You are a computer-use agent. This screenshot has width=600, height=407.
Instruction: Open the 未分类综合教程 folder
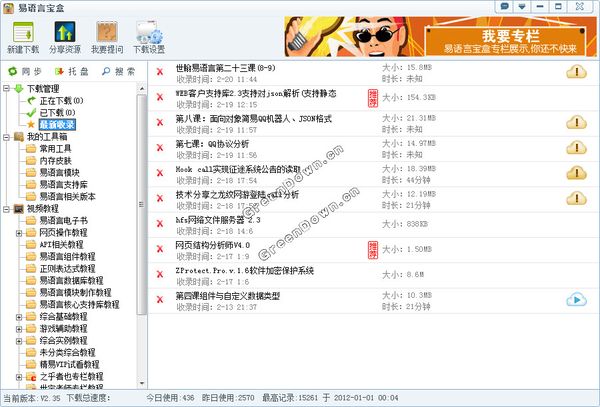(67, 353)
